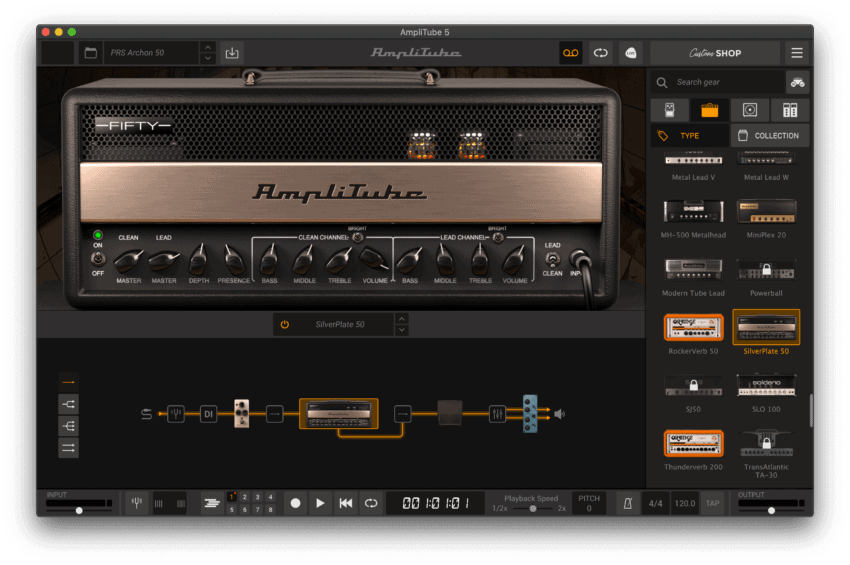Image resolution: width=850 pixels, height=565 pixels.
Task: Click the DI block in signal chain
Action: [208, 414]
